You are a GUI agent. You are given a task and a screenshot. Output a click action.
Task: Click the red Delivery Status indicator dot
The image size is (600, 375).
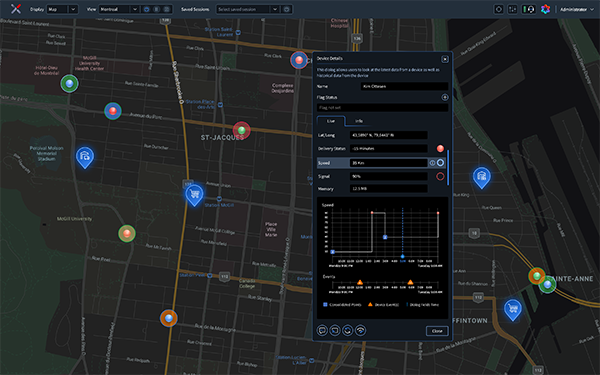click(x=440, y=148)
